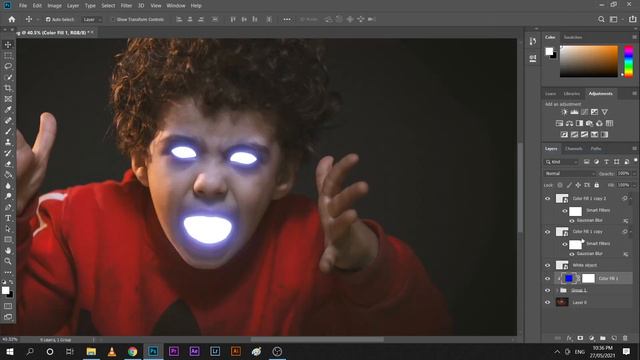Open the Filter menu
Screen dimensions: 640x360
[126, 6]
